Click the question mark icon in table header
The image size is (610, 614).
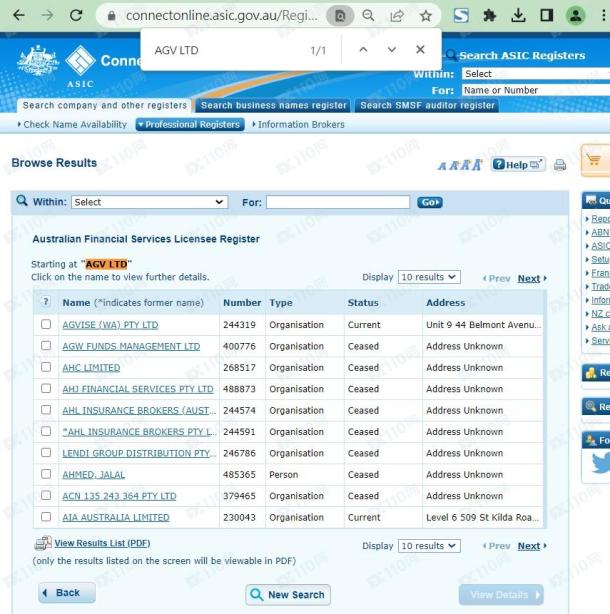46,302
